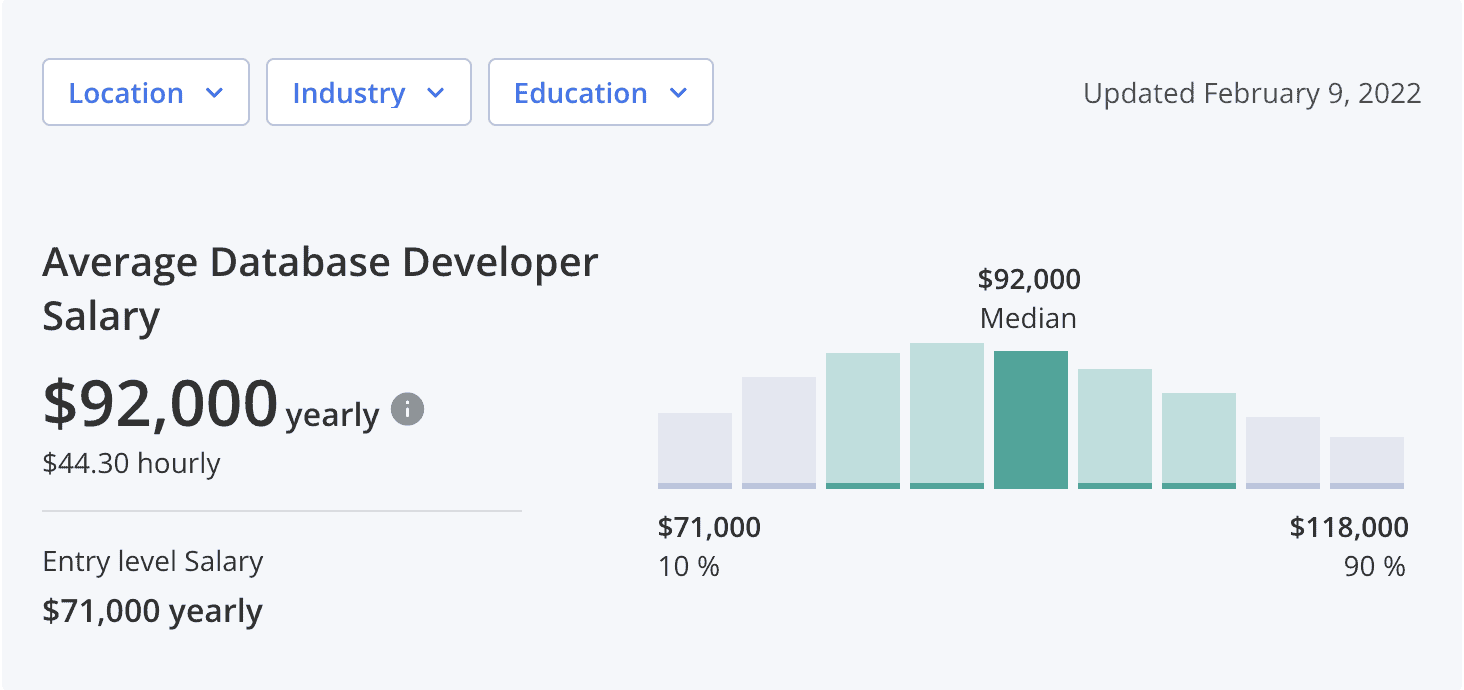Click the $92,000 Median label
Screen dimensions: 1464x690
coord(1028,298)
